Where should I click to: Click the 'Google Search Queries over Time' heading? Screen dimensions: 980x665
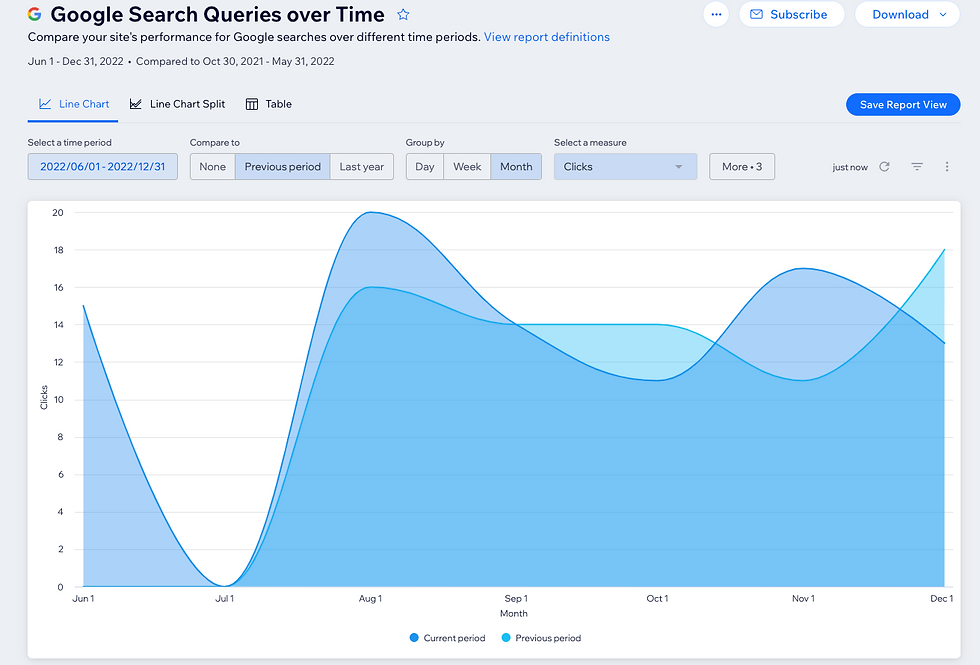[x=218, y=14]
